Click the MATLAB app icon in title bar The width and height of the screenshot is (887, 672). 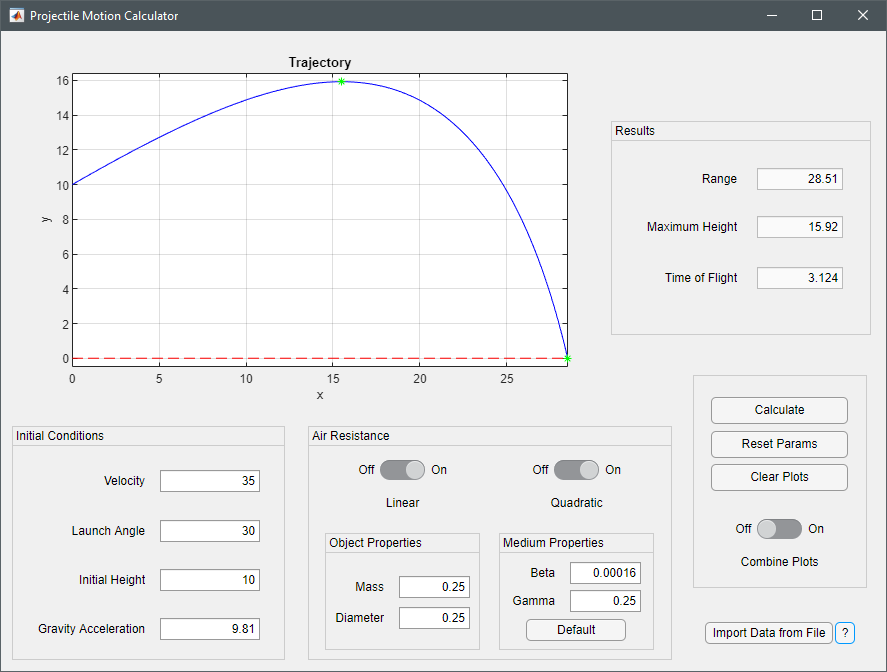tap(16, 15)
